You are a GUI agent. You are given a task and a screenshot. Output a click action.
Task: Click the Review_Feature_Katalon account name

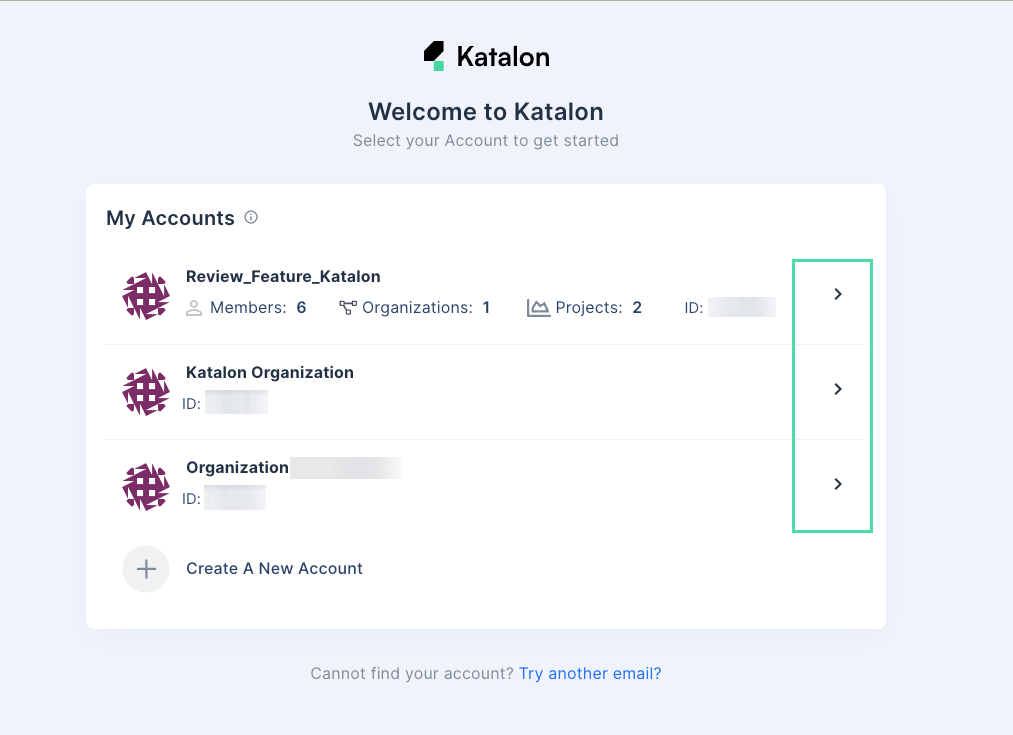(283, 276)
